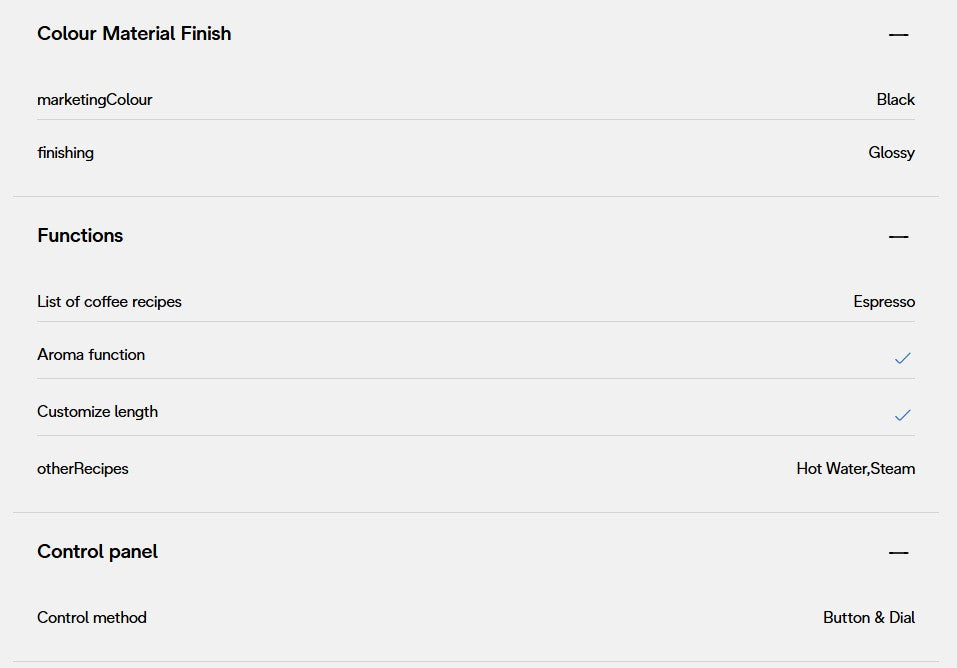
Task: Collapse the Control panel section
Action: [x=898, y=553]
